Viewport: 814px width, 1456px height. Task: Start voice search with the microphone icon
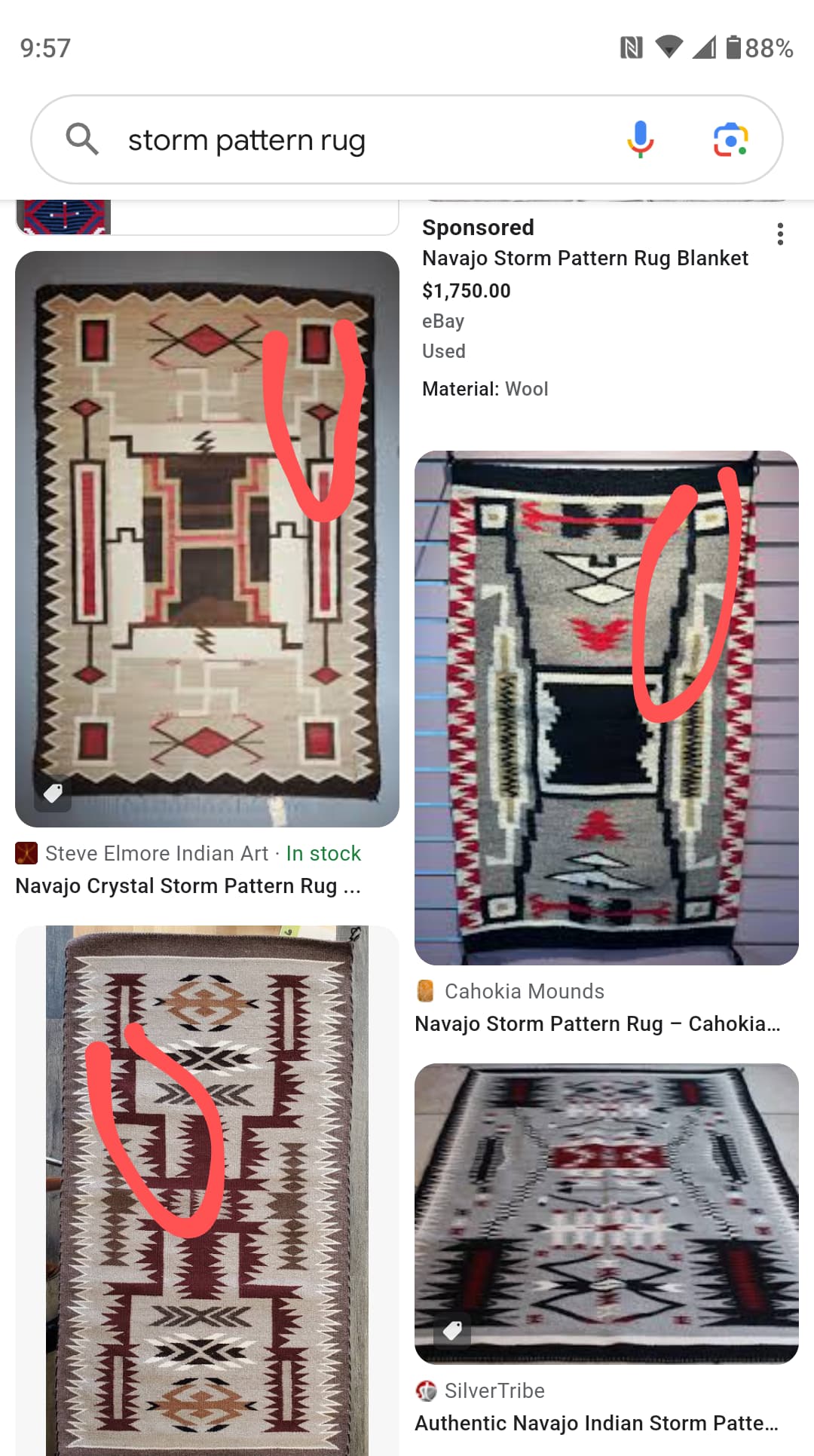640,139
